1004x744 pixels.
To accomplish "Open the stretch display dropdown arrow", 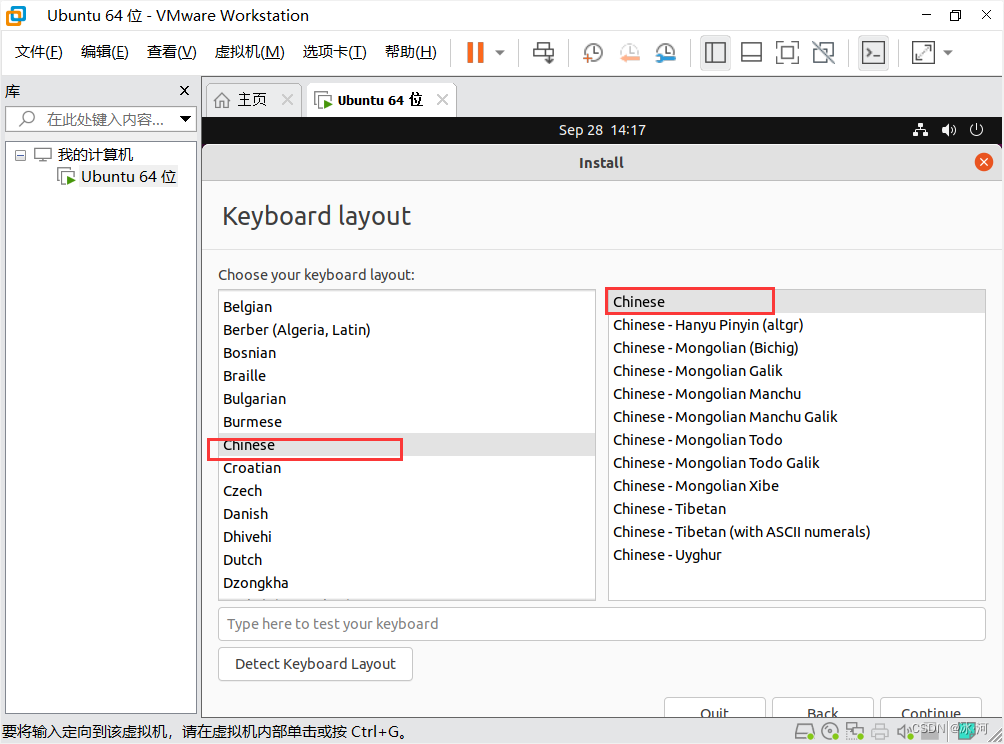I will tap(948, 53).
